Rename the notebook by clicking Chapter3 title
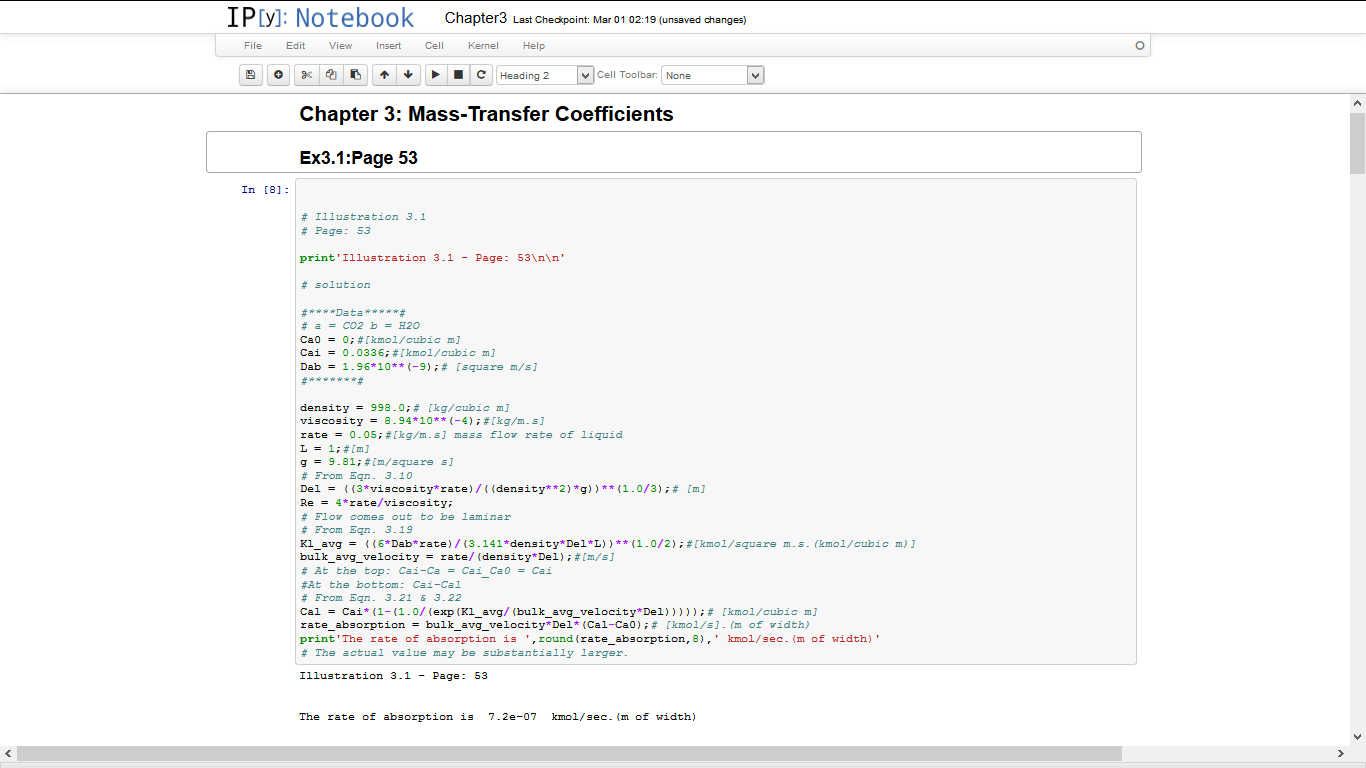 (475, 18)
